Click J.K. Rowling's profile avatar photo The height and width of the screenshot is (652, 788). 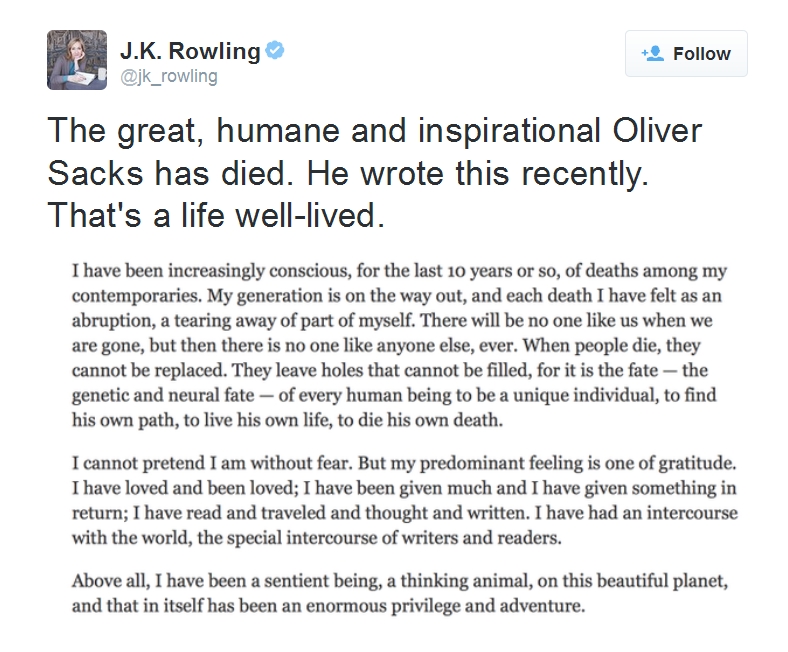[77, 60]
